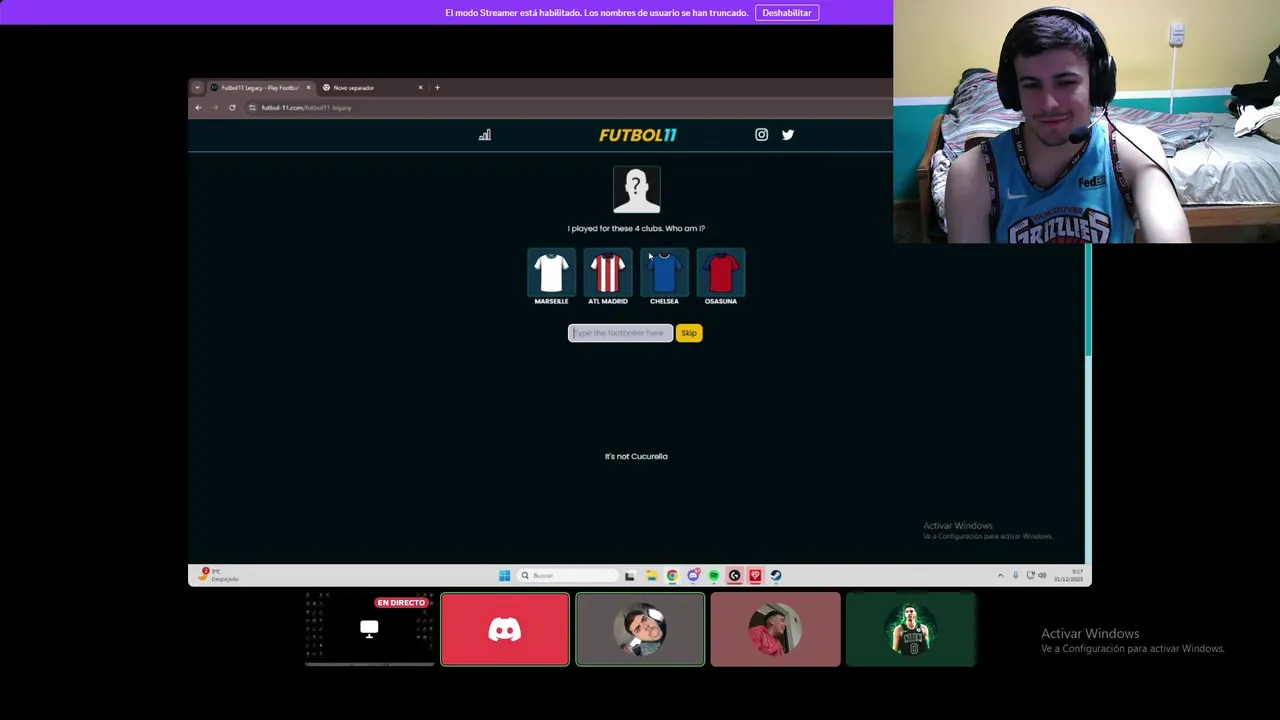Open the Futbol11 Twitter link

tap(788, 135)
